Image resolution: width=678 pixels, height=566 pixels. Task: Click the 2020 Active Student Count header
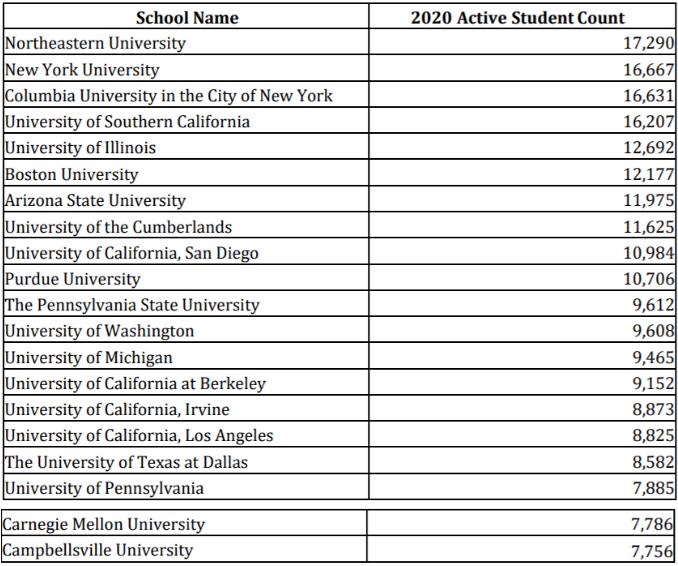520,17
